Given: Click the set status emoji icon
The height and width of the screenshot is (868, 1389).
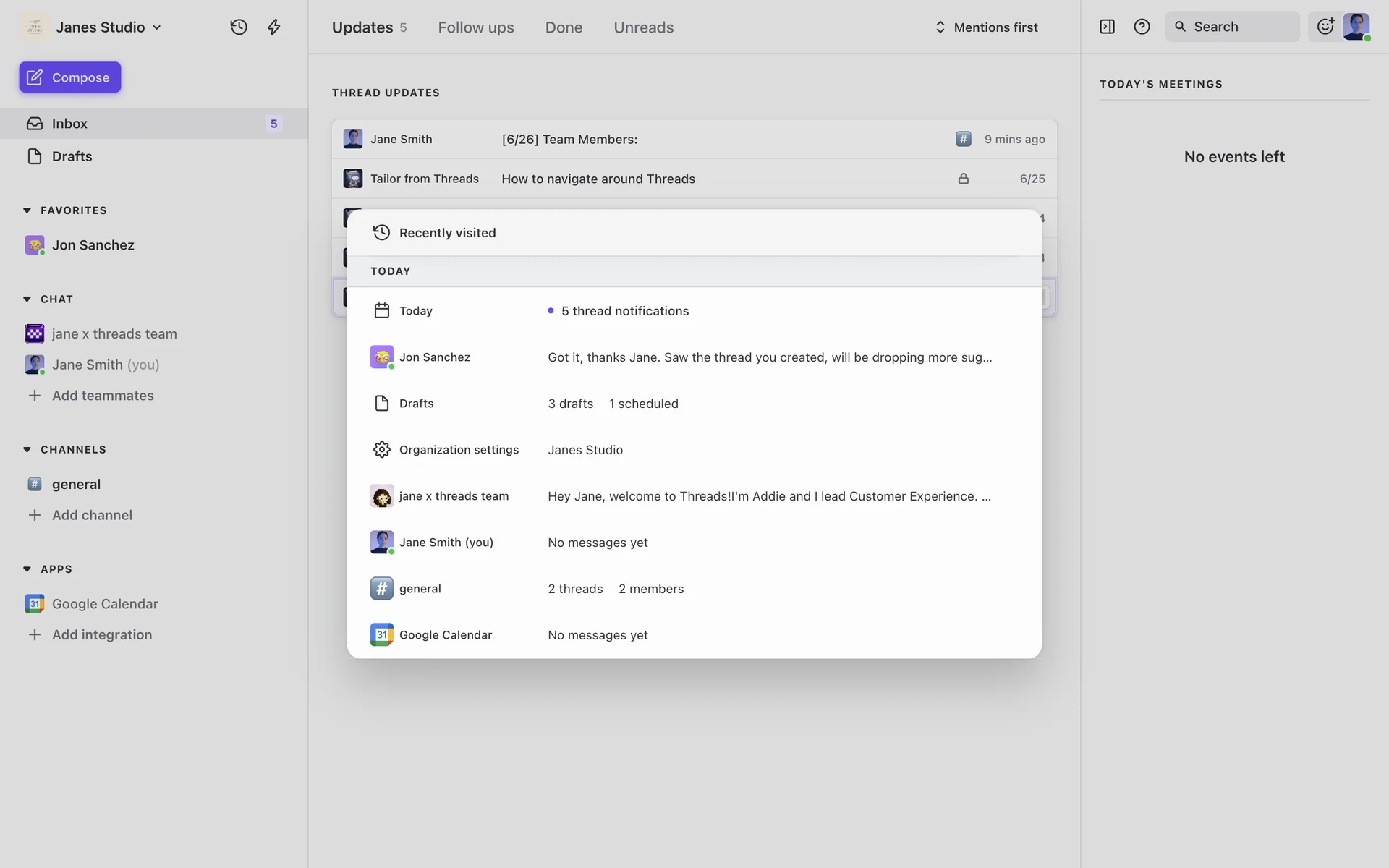Looking at the screenshot, I should click(1325, 27).
